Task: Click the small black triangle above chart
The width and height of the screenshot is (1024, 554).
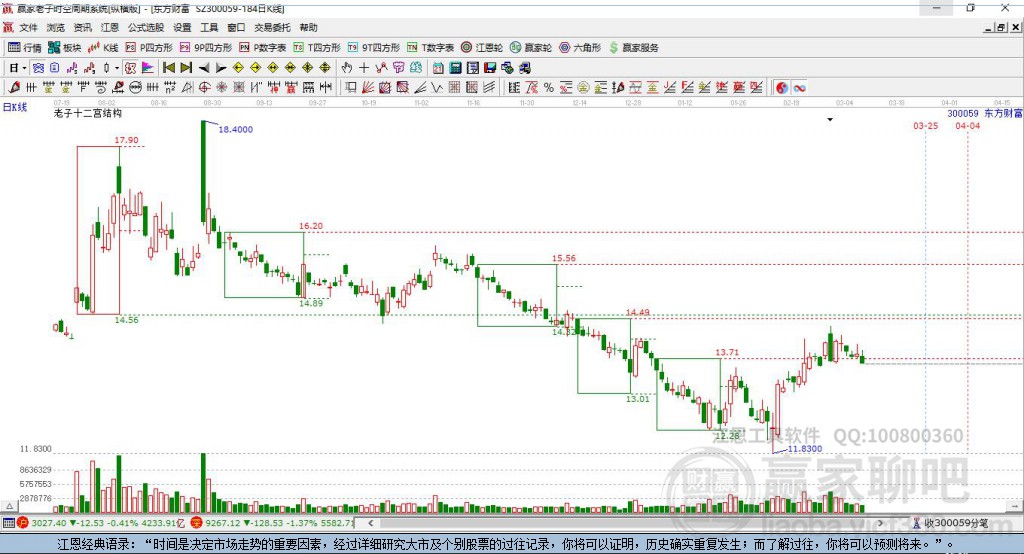Action: pos(830,120)
